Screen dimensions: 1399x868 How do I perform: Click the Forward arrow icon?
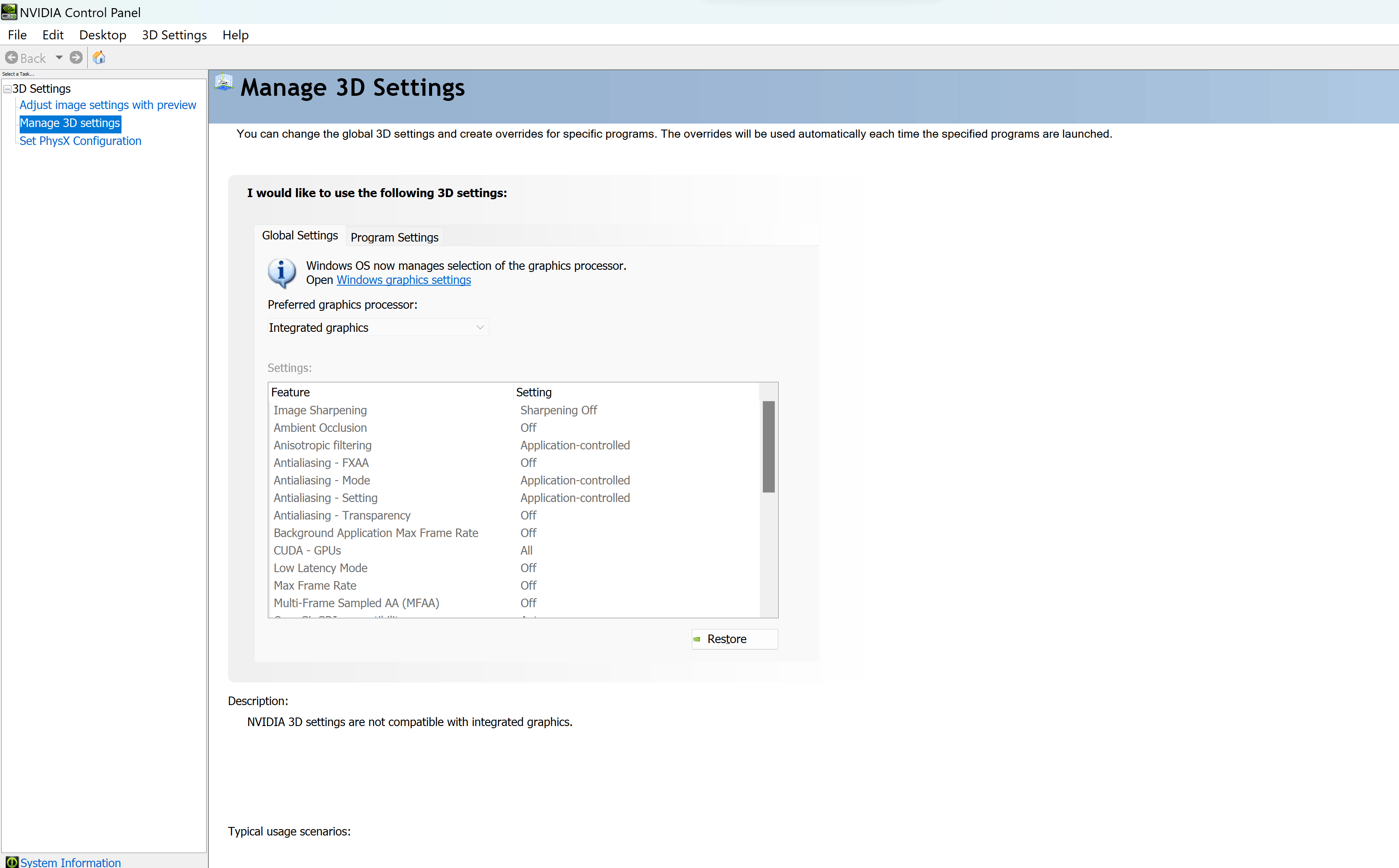pos(76,57)
